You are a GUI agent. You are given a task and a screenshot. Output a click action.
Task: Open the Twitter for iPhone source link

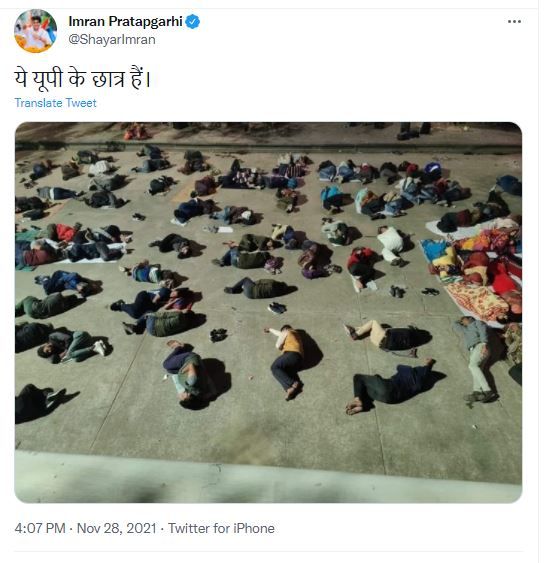point(221,529)
